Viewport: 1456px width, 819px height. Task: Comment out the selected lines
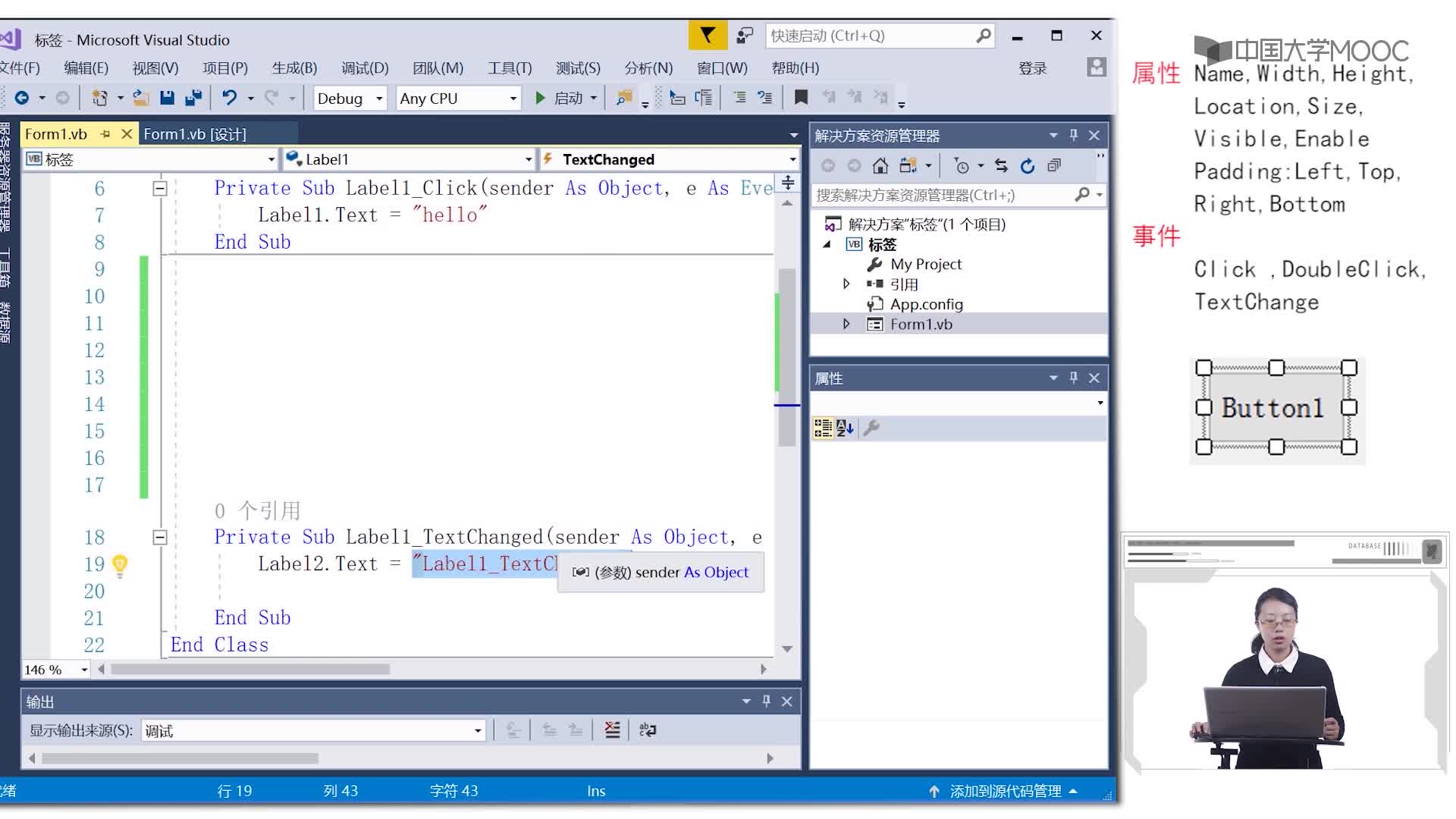(x=739, y=98)
